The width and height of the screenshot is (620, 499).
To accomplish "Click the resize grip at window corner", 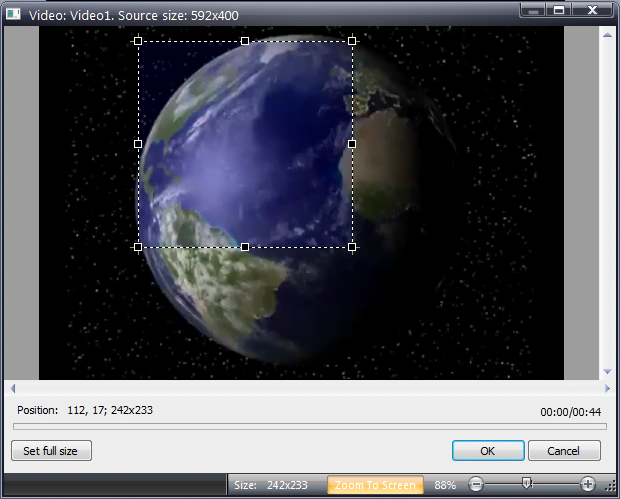I will [611, 486].
